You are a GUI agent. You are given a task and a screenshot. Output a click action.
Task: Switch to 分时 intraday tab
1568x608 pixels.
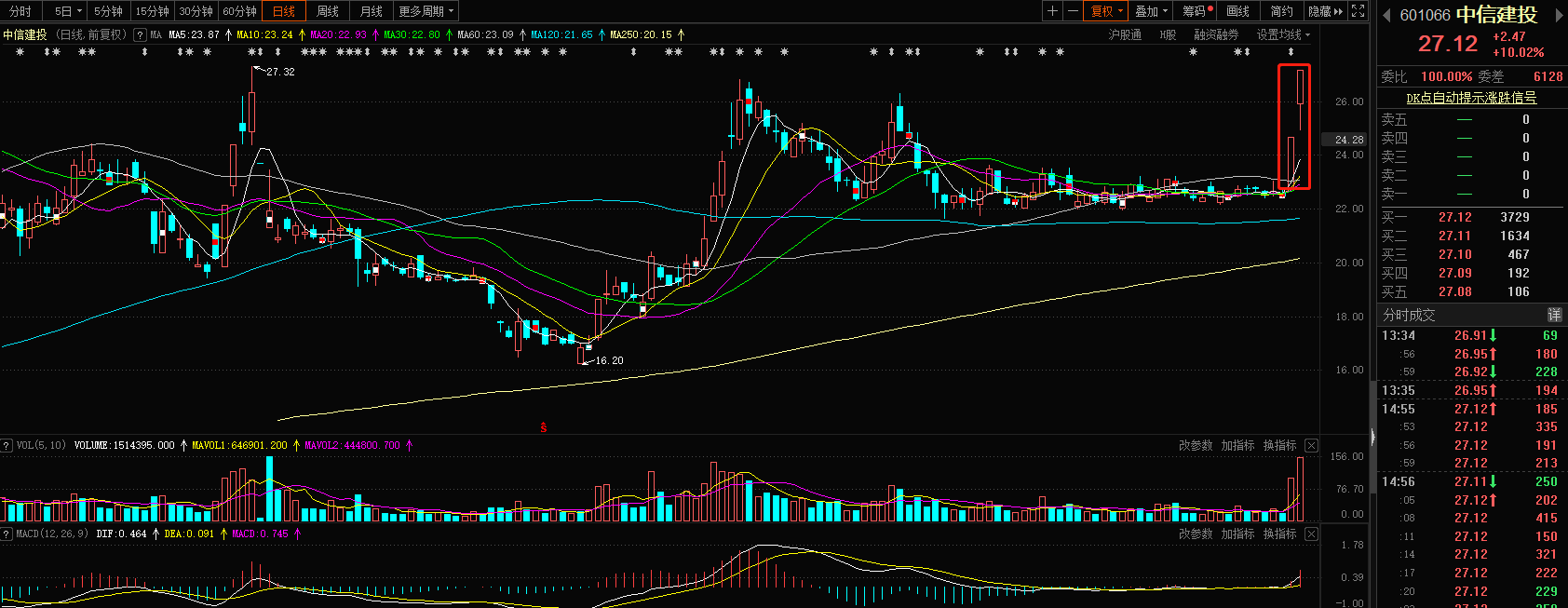pyautogui.click(x=20, y=11)
